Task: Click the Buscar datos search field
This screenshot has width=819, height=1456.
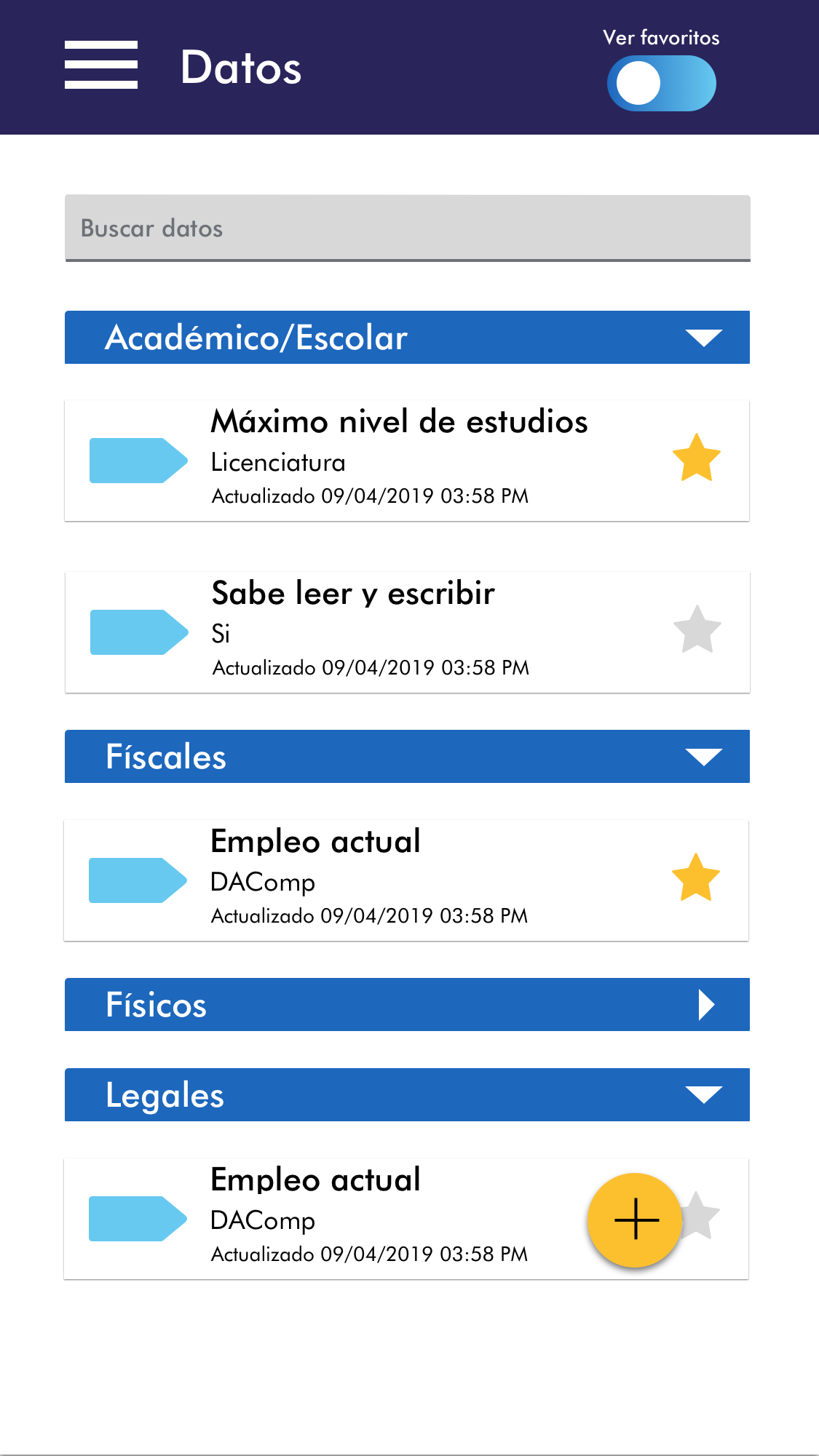Action: click(407, 228)
